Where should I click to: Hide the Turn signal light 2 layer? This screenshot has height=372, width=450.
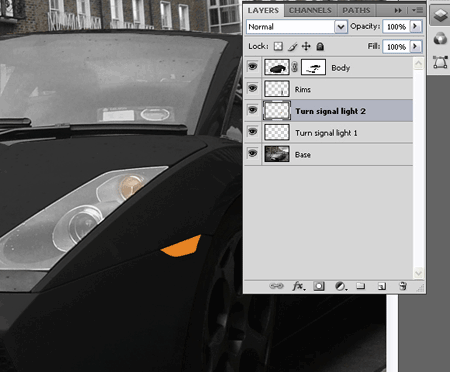(x=253, y=110)
